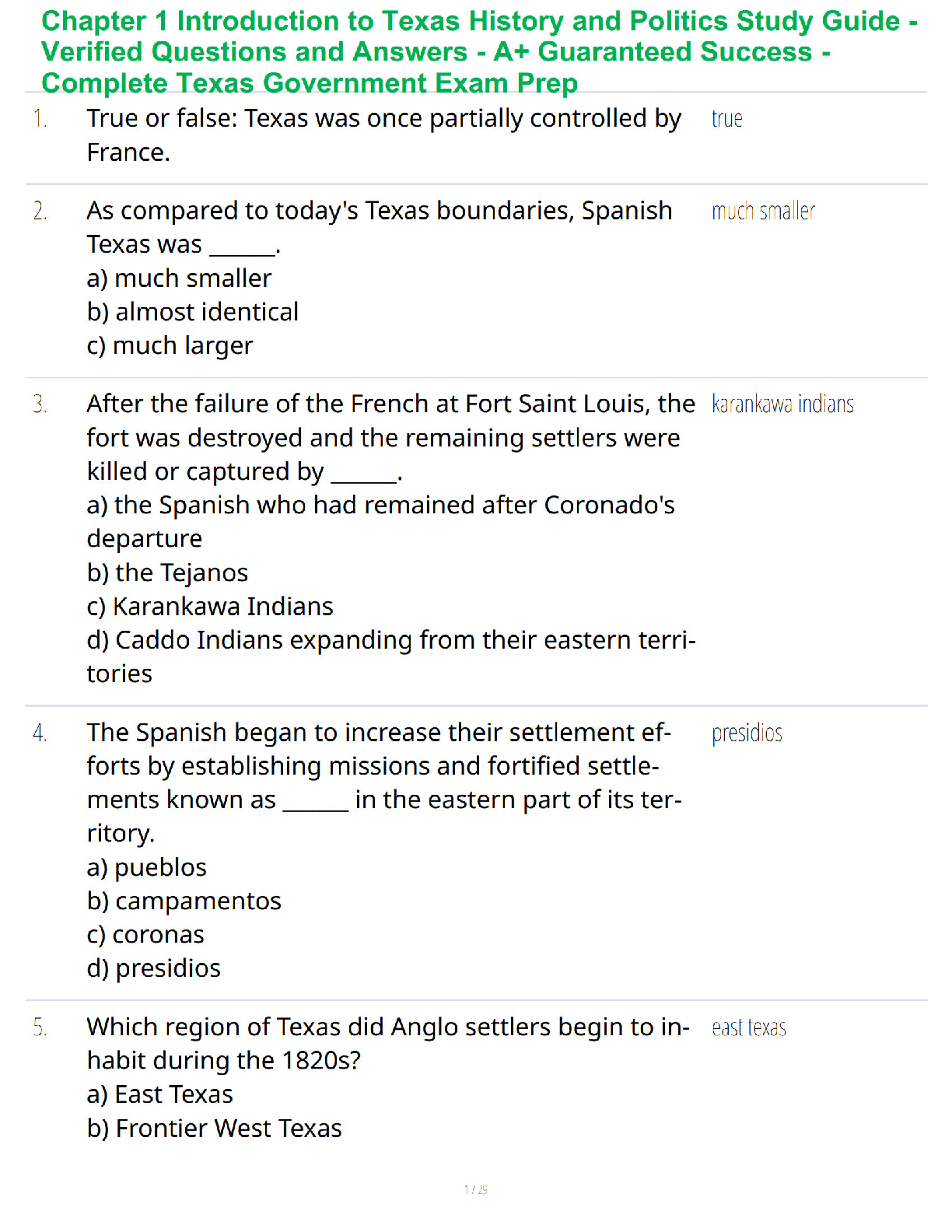Click the right-column answer "east texas"
Viewport: 952px width, 1232px height.
749,1027
